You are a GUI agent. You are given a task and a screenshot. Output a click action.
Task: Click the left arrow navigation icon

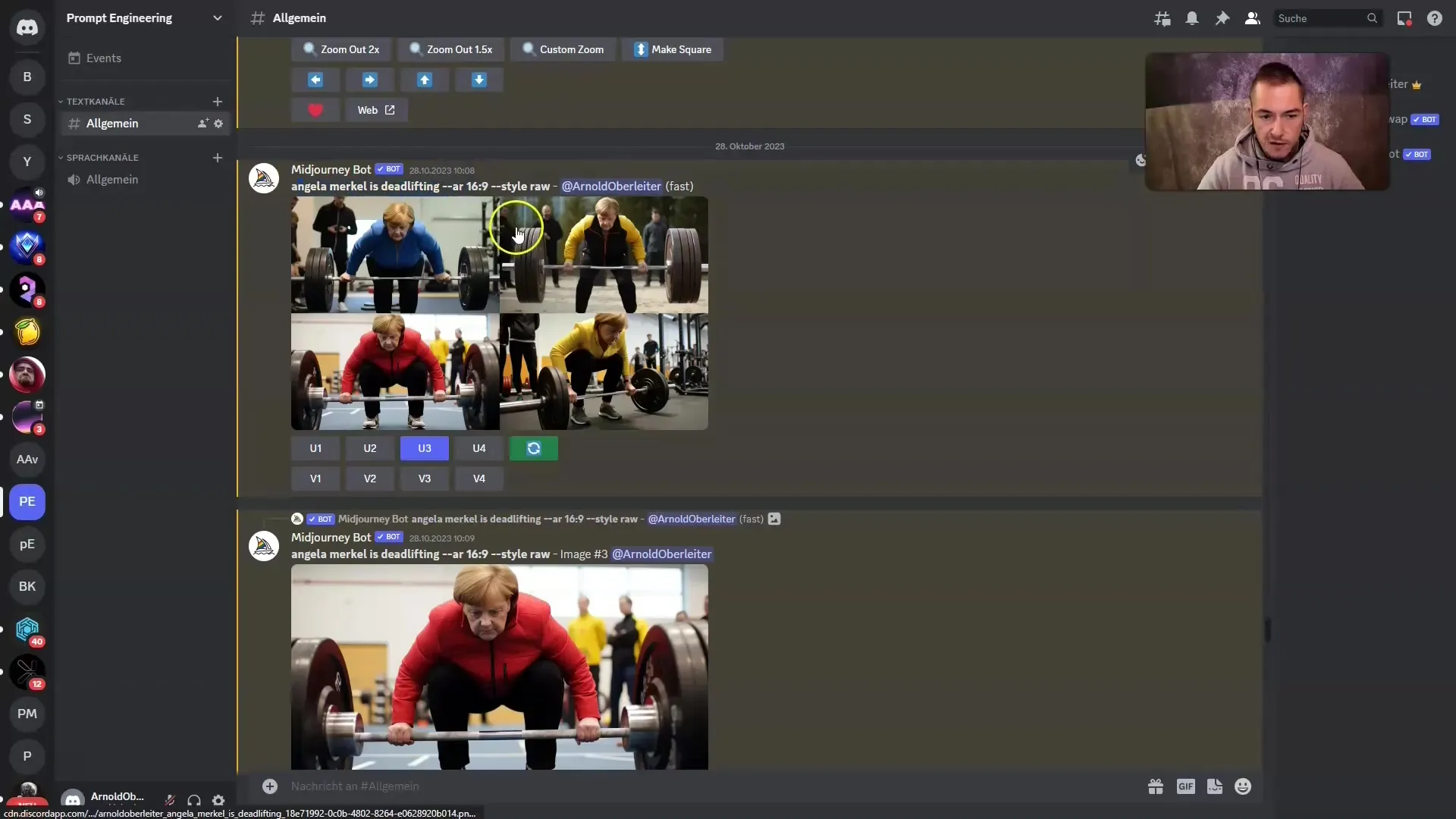point(316,79)
